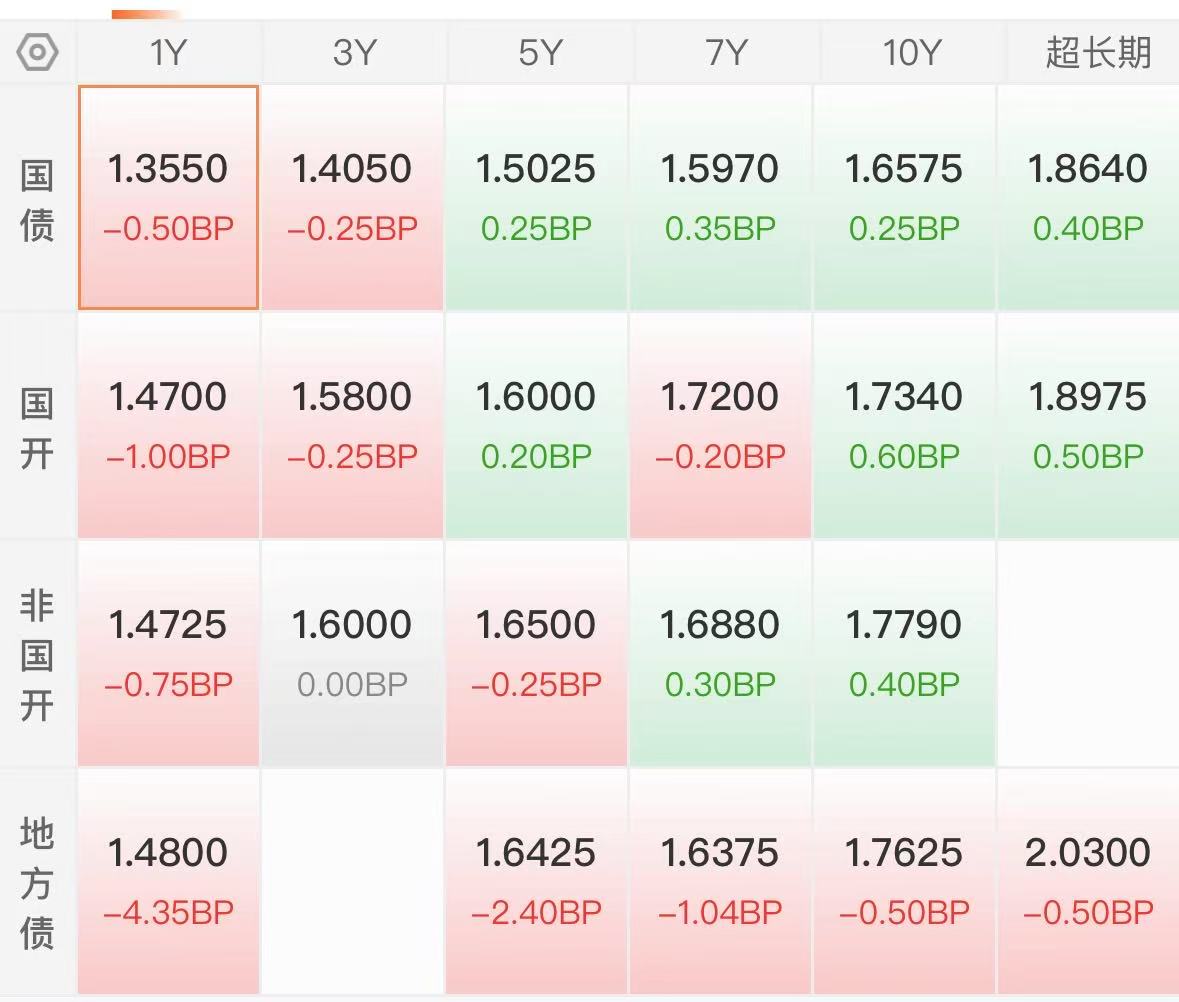Open 地方债 7Y cell showing 1.6375
This screenshot has height=1002, width=1179.
[x=720, y=882]
